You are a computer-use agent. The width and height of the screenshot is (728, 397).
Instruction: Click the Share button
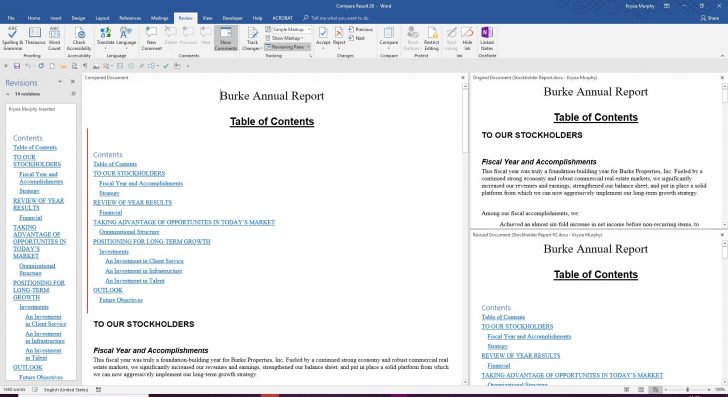pyautogui.click(x=709, y=18)
